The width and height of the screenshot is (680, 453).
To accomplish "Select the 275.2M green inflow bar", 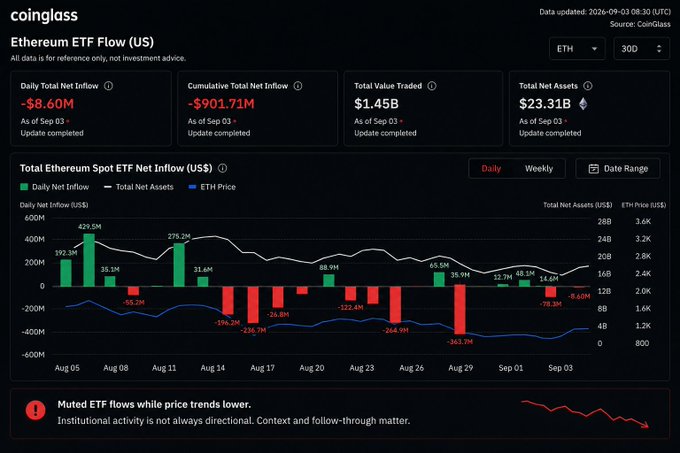I will (x=179, y=265).
